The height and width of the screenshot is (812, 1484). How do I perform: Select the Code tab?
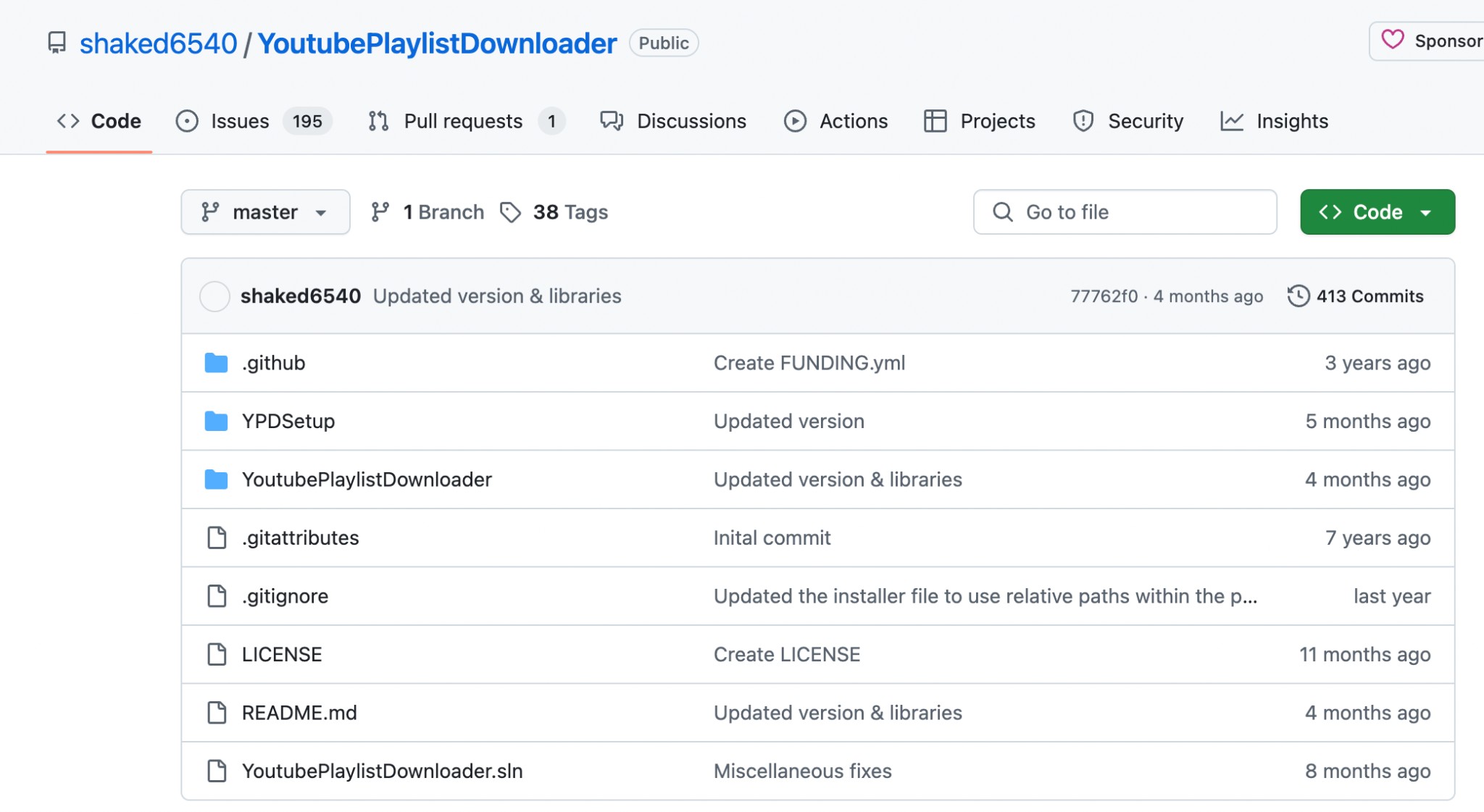[99, 121]
